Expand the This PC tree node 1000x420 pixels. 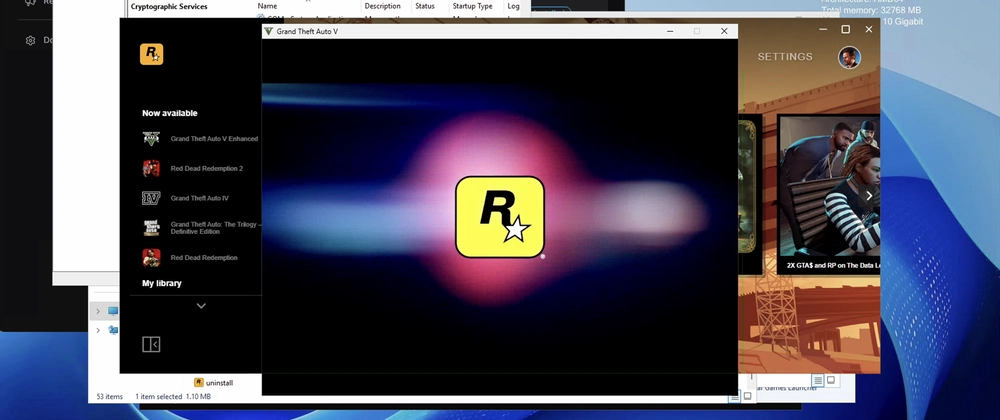[x=98, y=311]
